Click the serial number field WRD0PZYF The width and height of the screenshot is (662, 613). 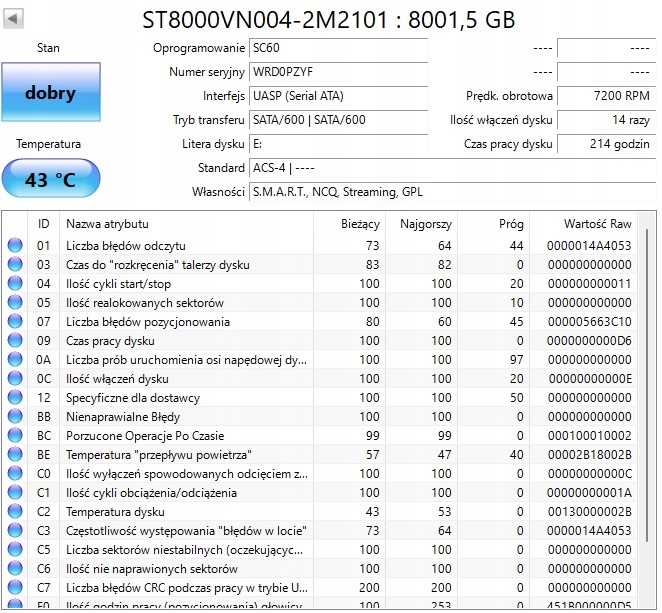pos(338,72)
